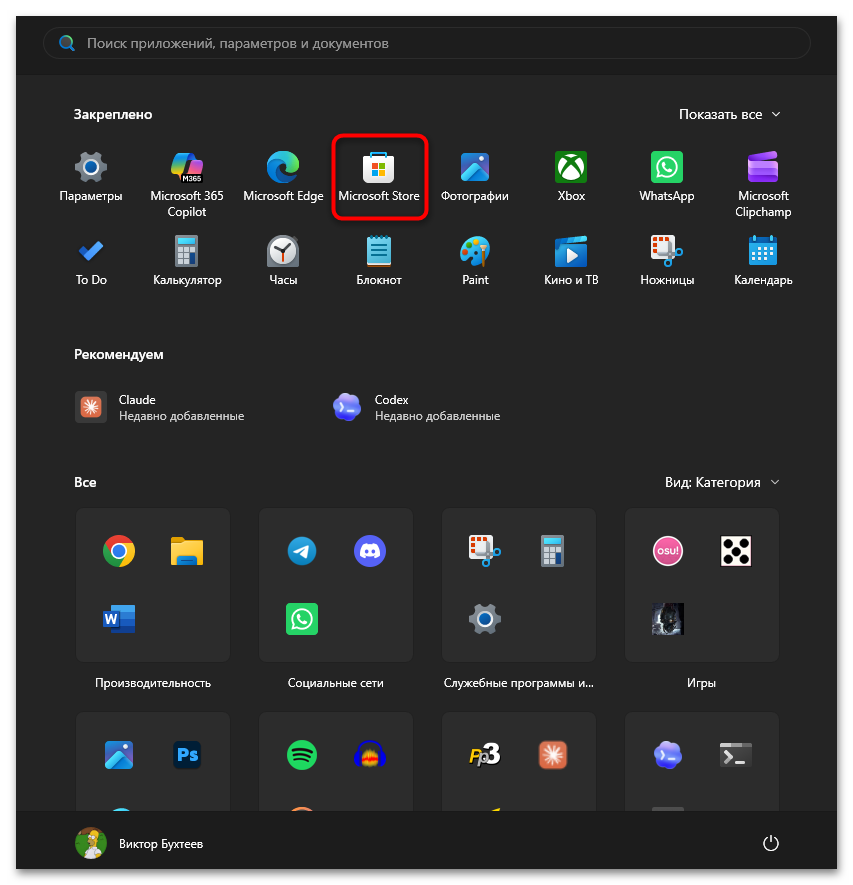The height and width of the screenshot is (885, 853).
Task: Open Microsoft Store pinned app
Action: [x=379, y=178]
